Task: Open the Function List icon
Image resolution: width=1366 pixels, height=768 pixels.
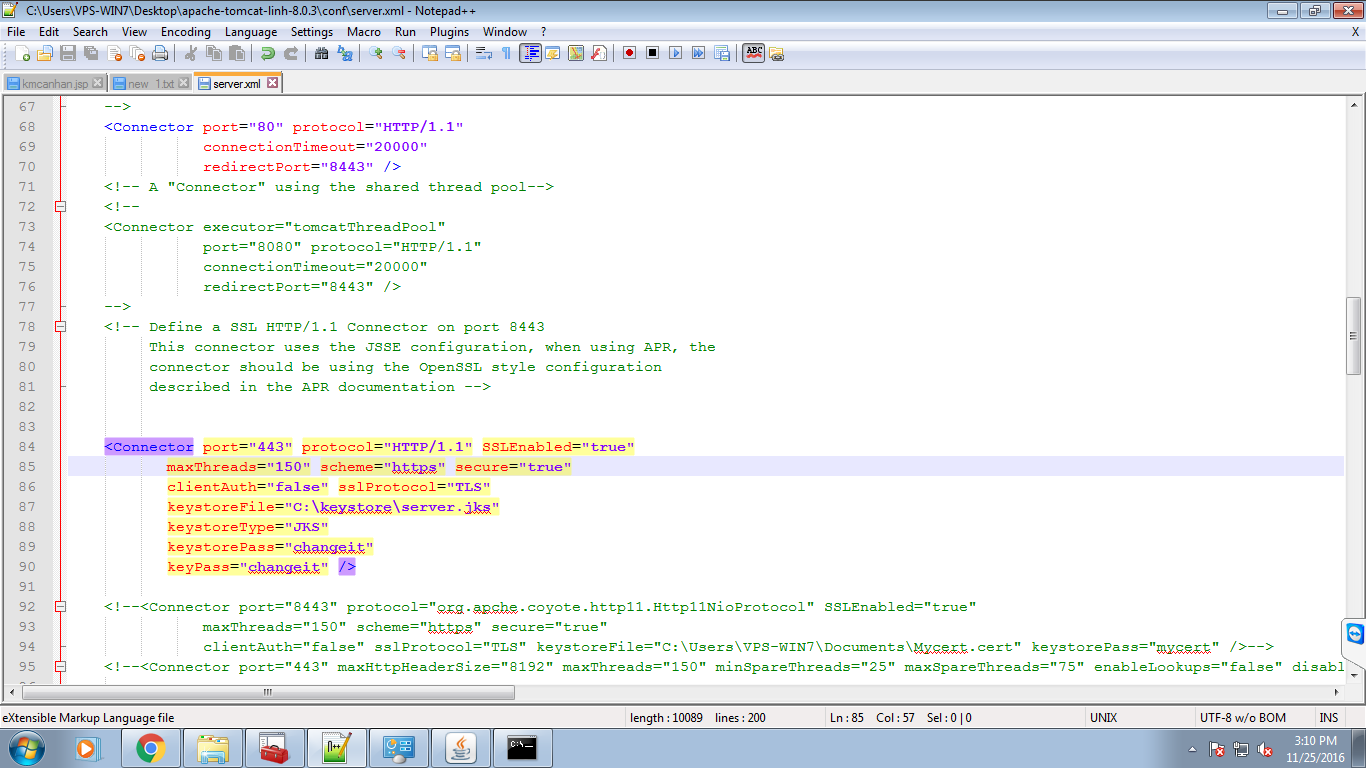Action: [x=599, y=53]
